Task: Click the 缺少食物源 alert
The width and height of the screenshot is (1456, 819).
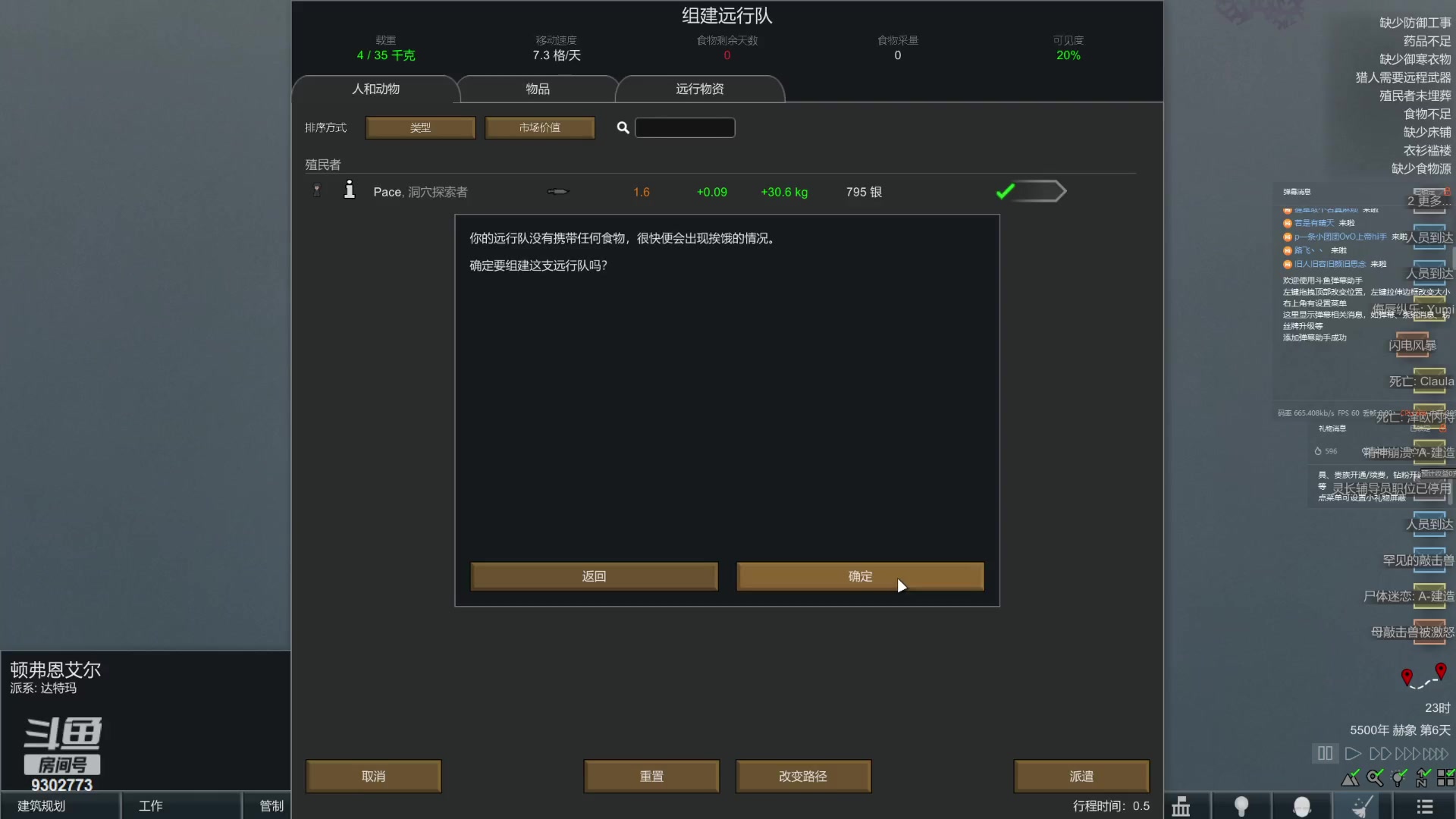Action: (x=1421, y=168)
